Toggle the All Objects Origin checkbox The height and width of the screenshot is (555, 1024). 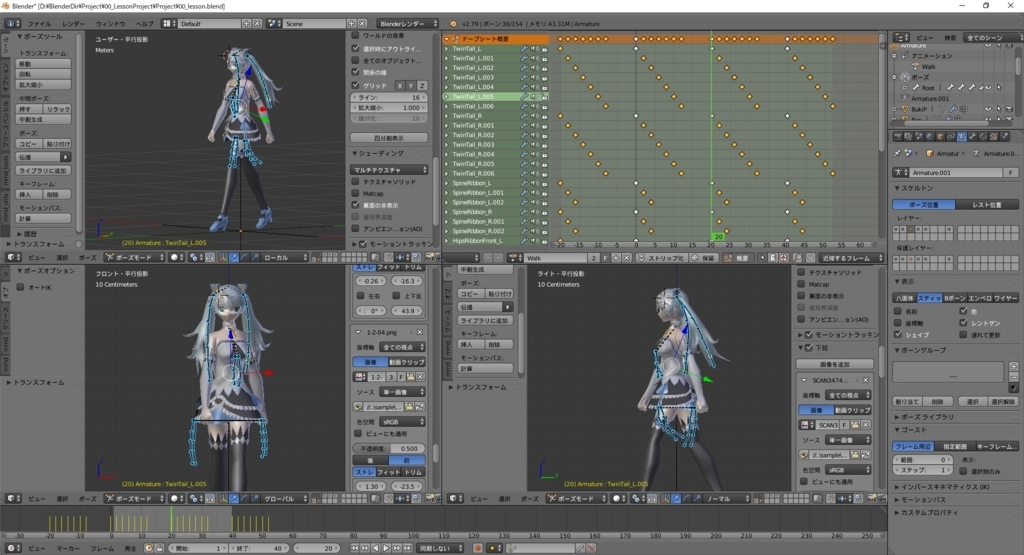pyautogui.click(x=355, y=60)
